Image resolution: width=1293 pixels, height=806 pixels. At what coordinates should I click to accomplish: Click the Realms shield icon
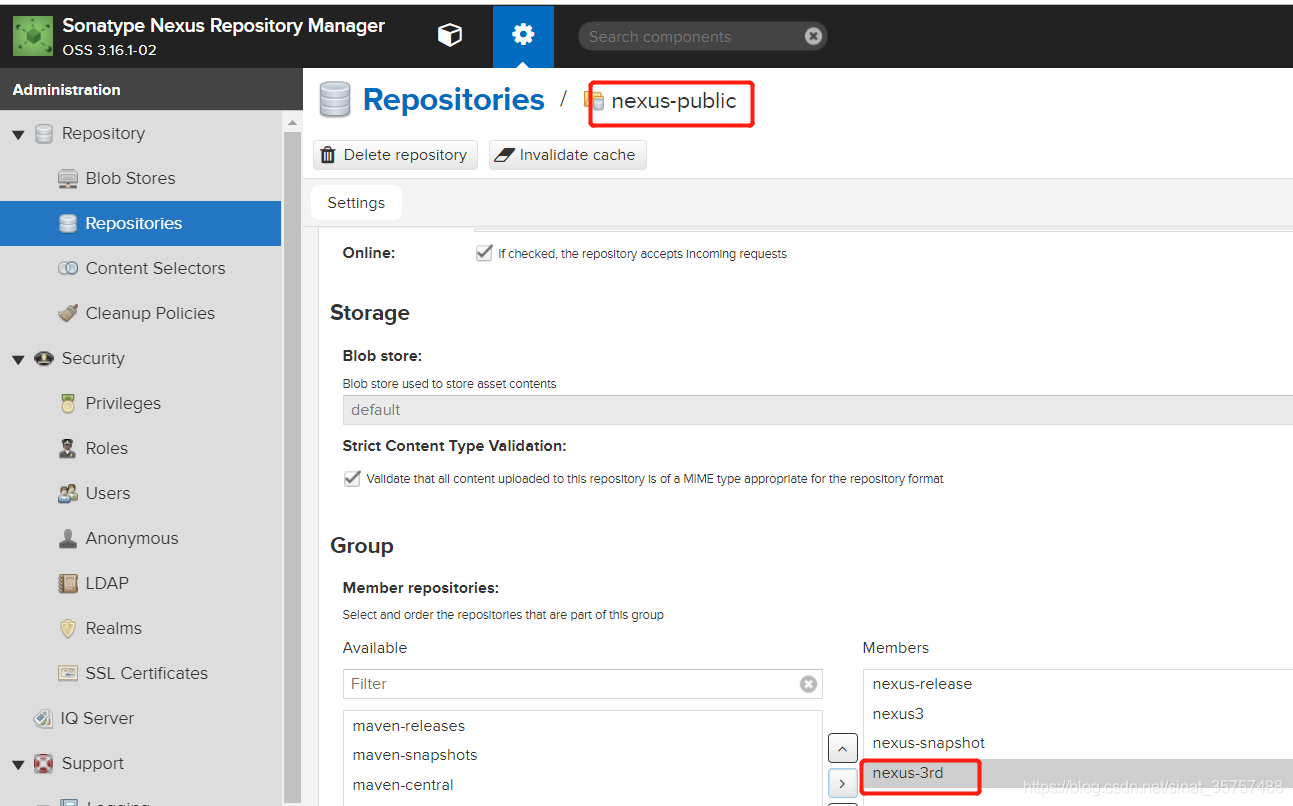click(x=68, y=628)
